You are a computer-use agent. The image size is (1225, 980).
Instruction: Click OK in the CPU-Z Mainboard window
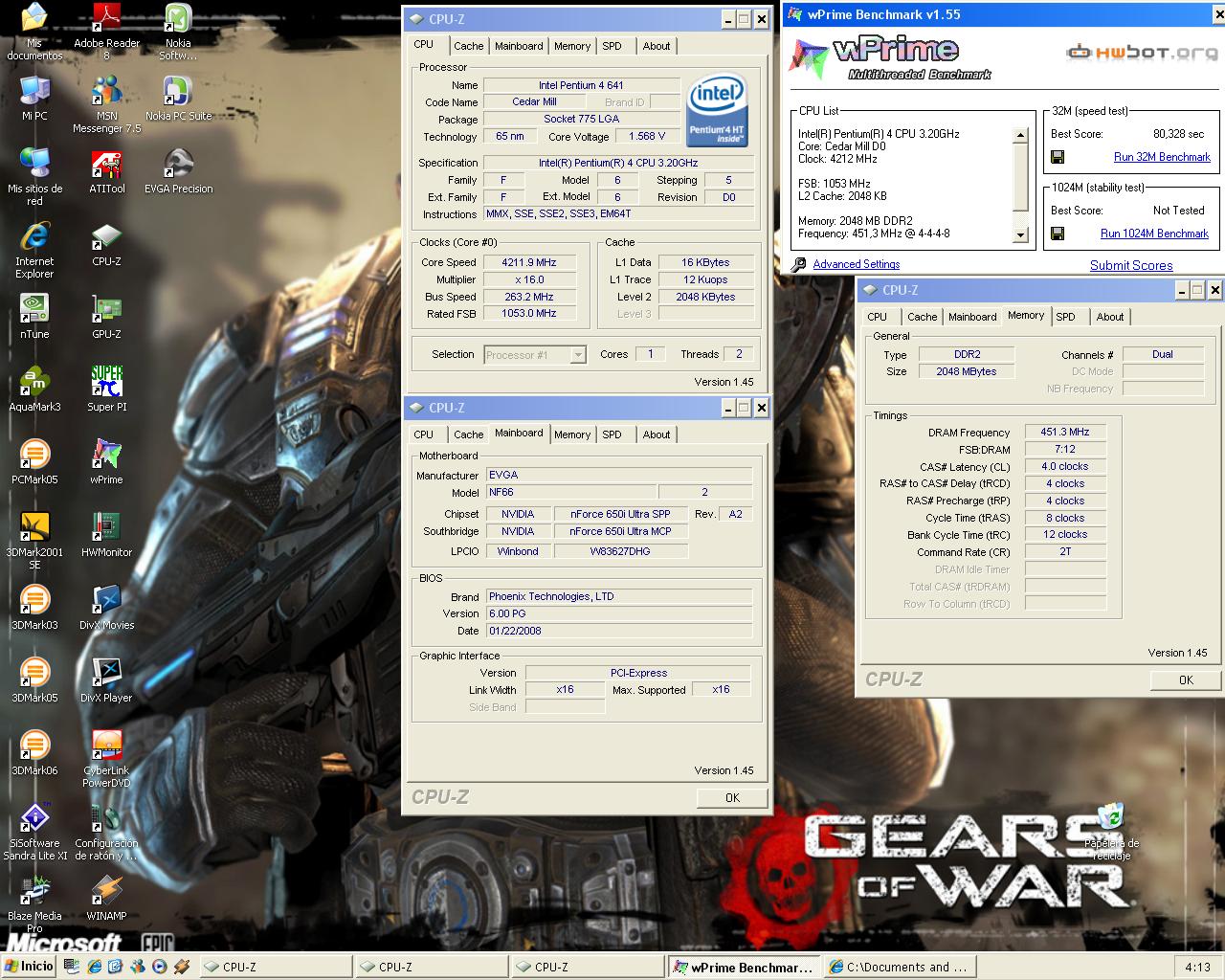pyautogui.click(x=732, y=797)
